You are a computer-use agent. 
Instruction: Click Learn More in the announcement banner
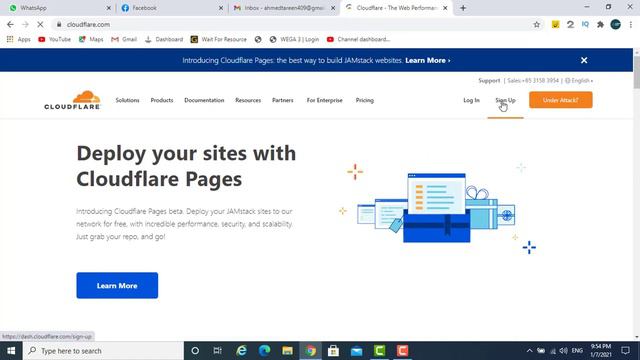click(x=427, y=60)
